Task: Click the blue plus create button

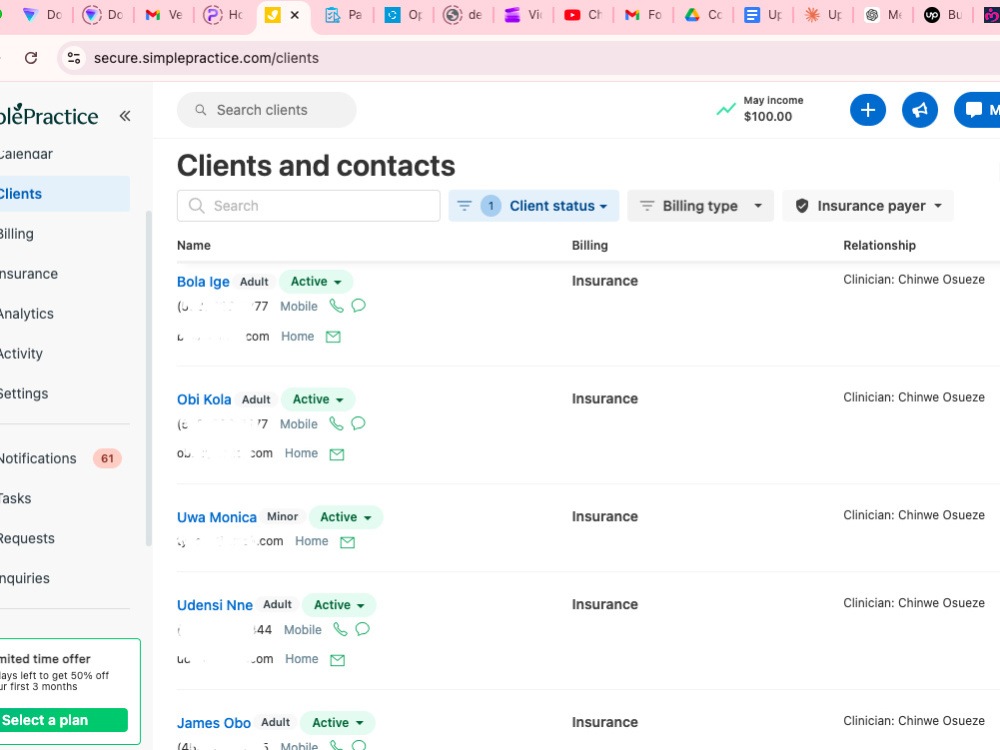Action: tap(867, 110)
